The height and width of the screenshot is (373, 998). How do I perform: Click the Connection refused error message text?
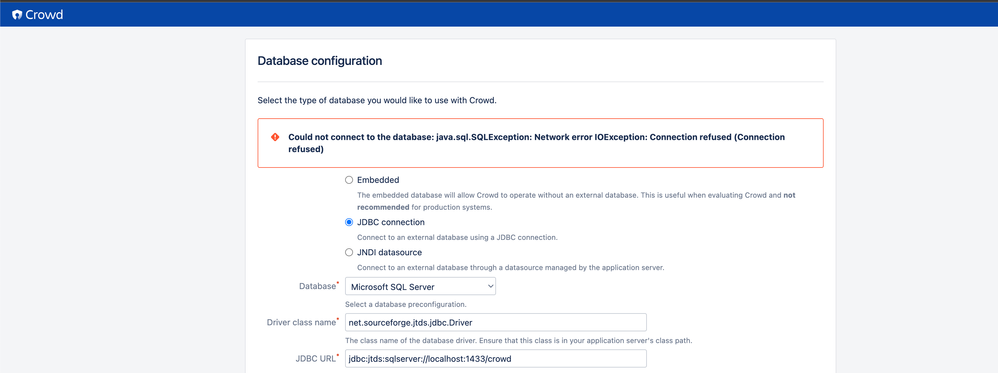coord(537,143)
